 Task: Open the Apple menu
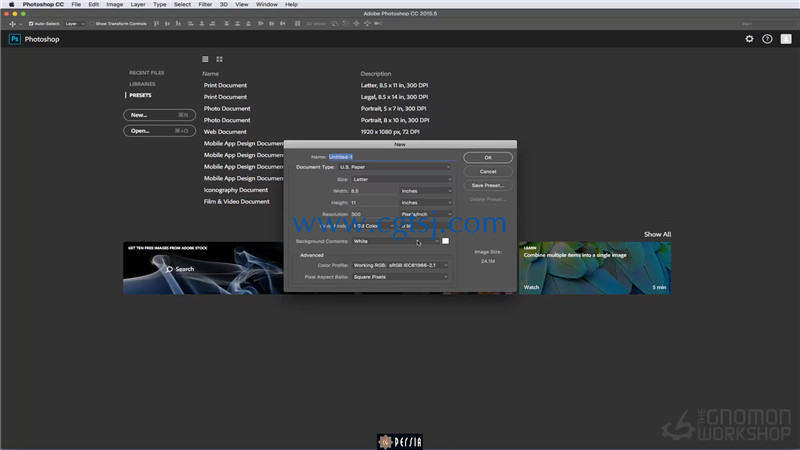11,4
